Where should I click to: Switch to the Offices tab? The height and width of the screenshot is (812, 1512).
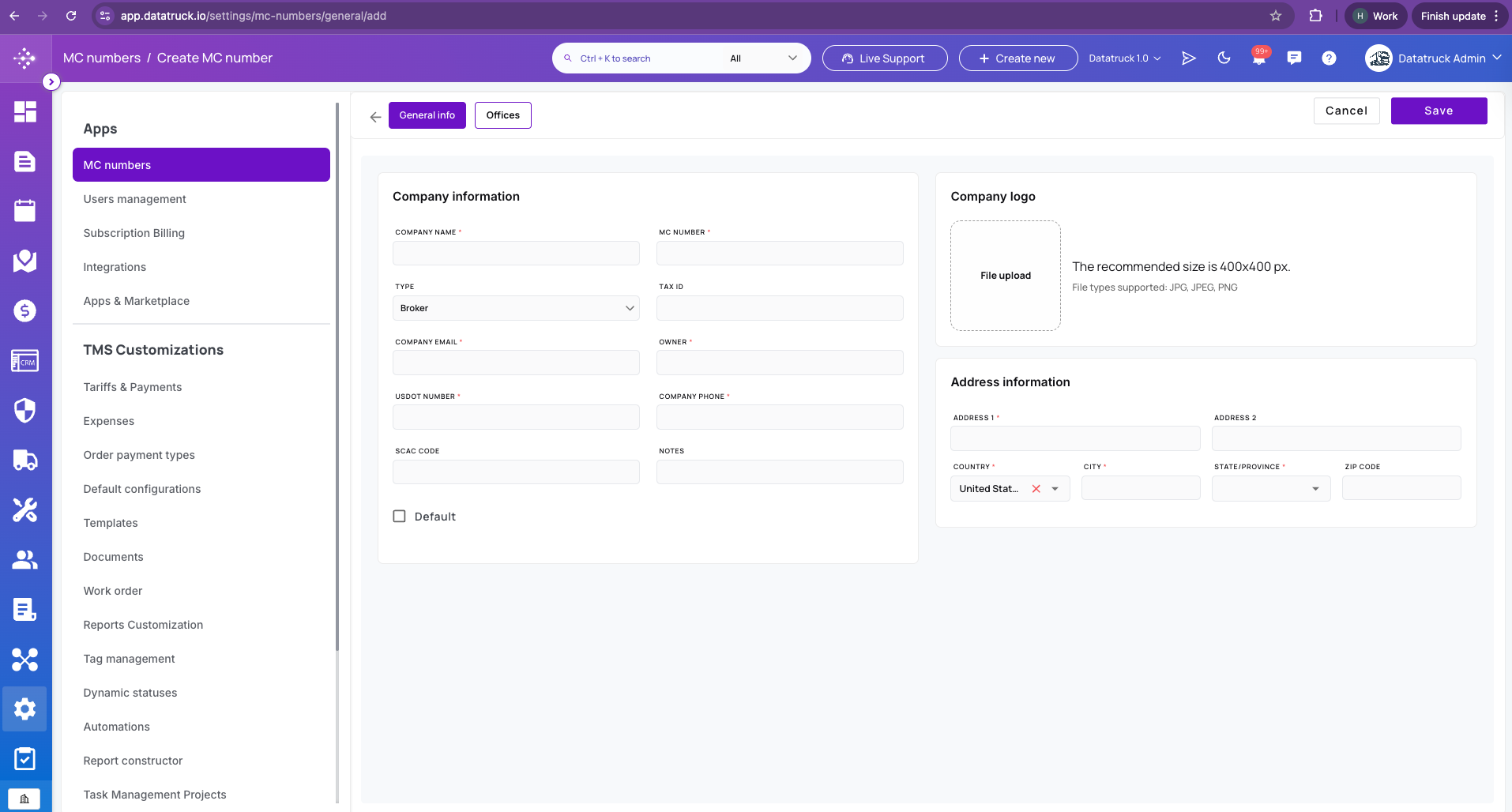click(503, 115)
